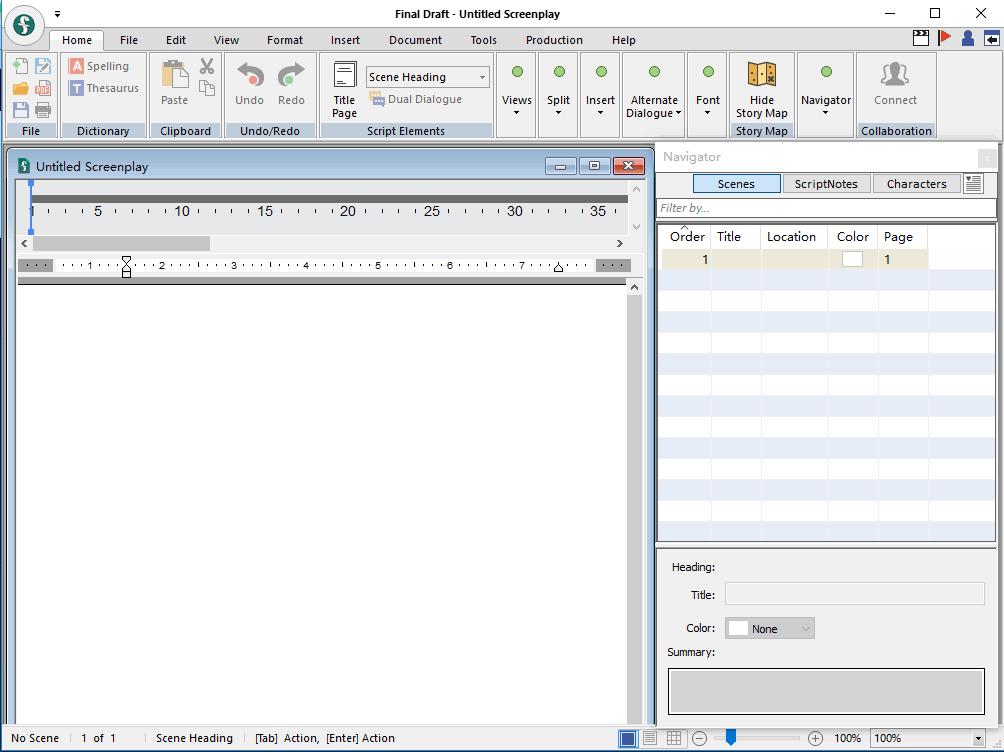Save the screenplay with the floppy disk icon
Screen dimensions: 1004x752
[20, 110]
